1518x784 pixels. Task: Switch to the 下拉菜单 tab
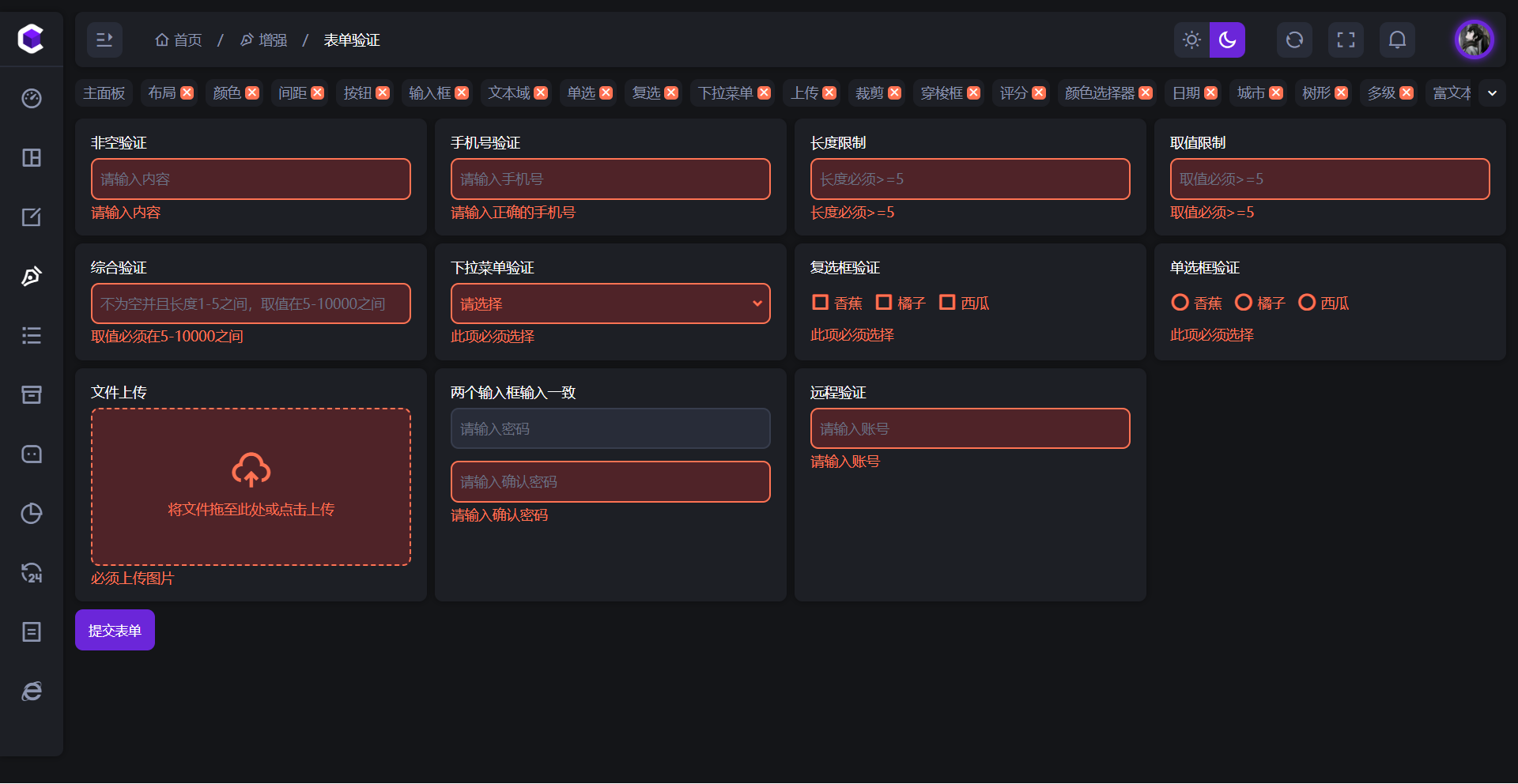725,93
